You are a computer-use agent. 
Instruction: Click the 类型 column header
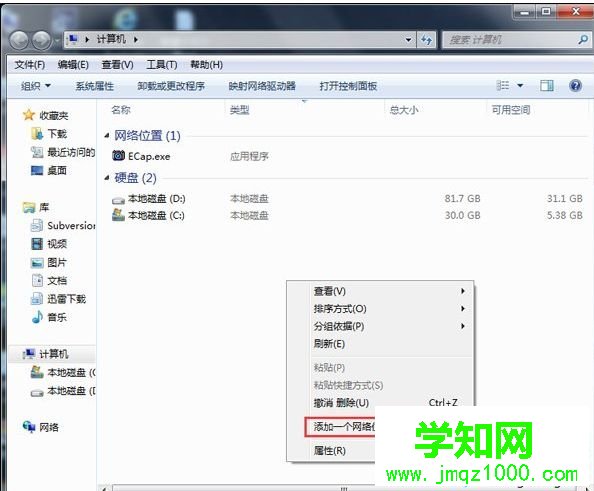pos(239,110)
